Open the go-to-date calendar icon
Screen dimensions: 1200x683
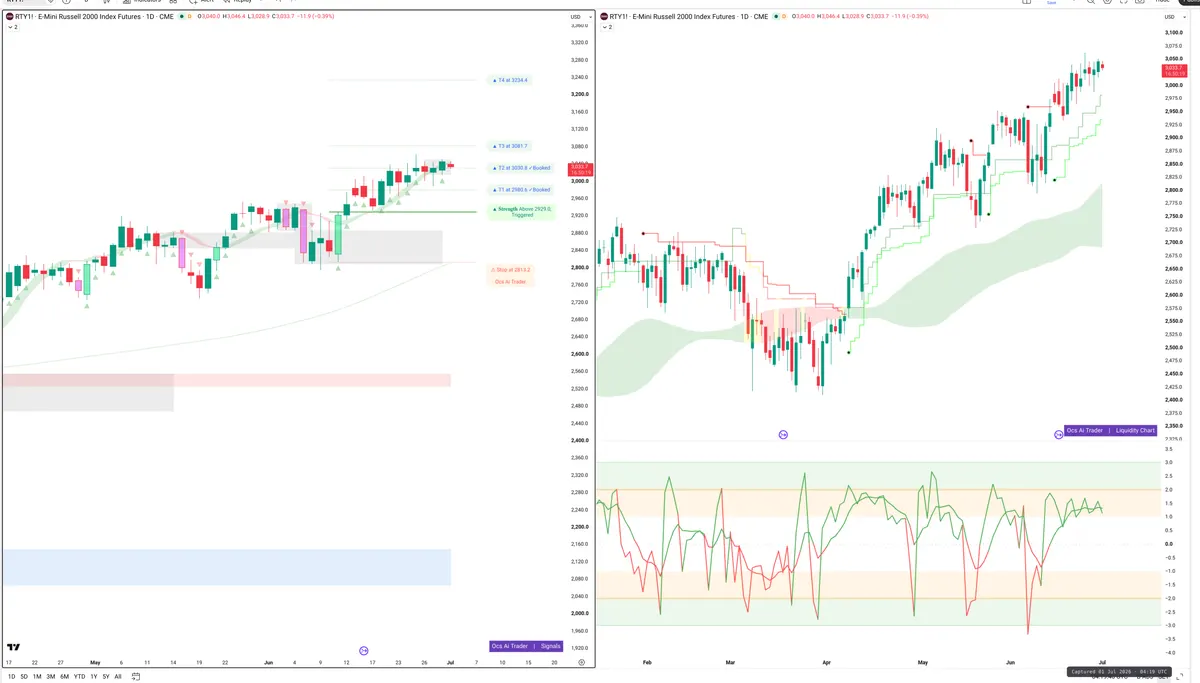(134, 676)
